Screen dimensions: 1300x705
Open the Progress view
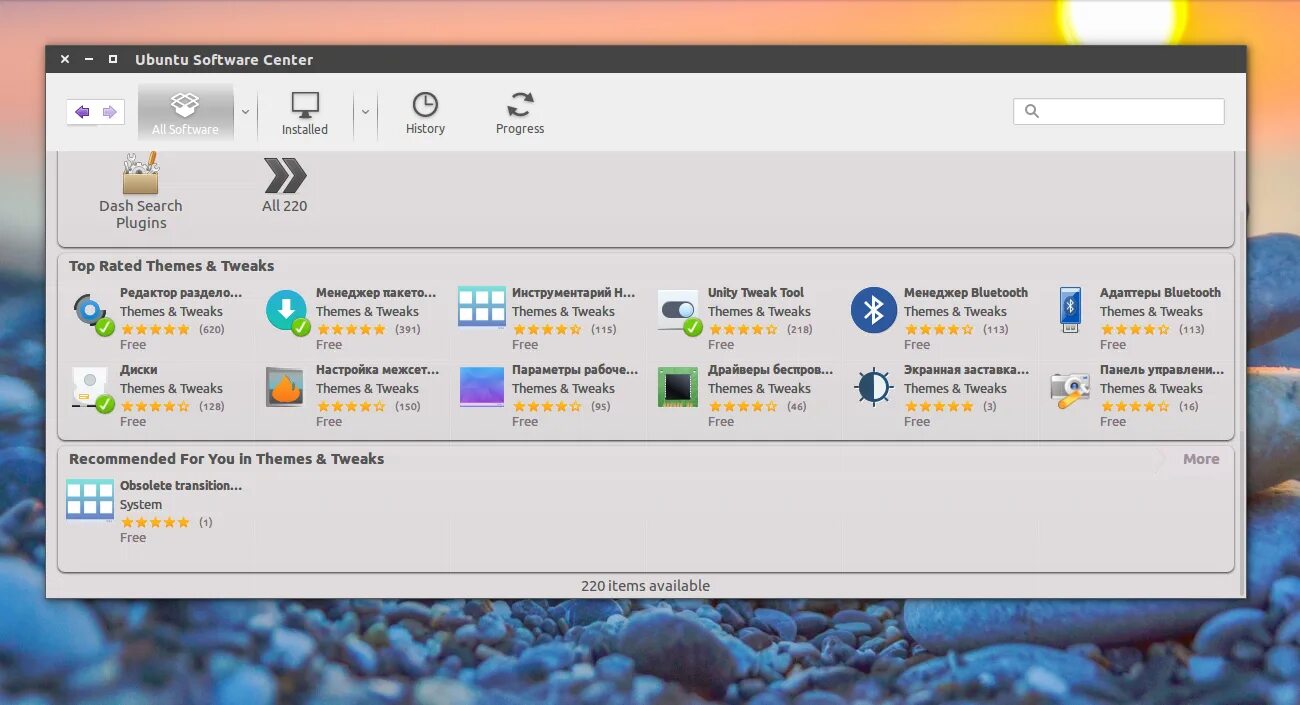point(520,112)
